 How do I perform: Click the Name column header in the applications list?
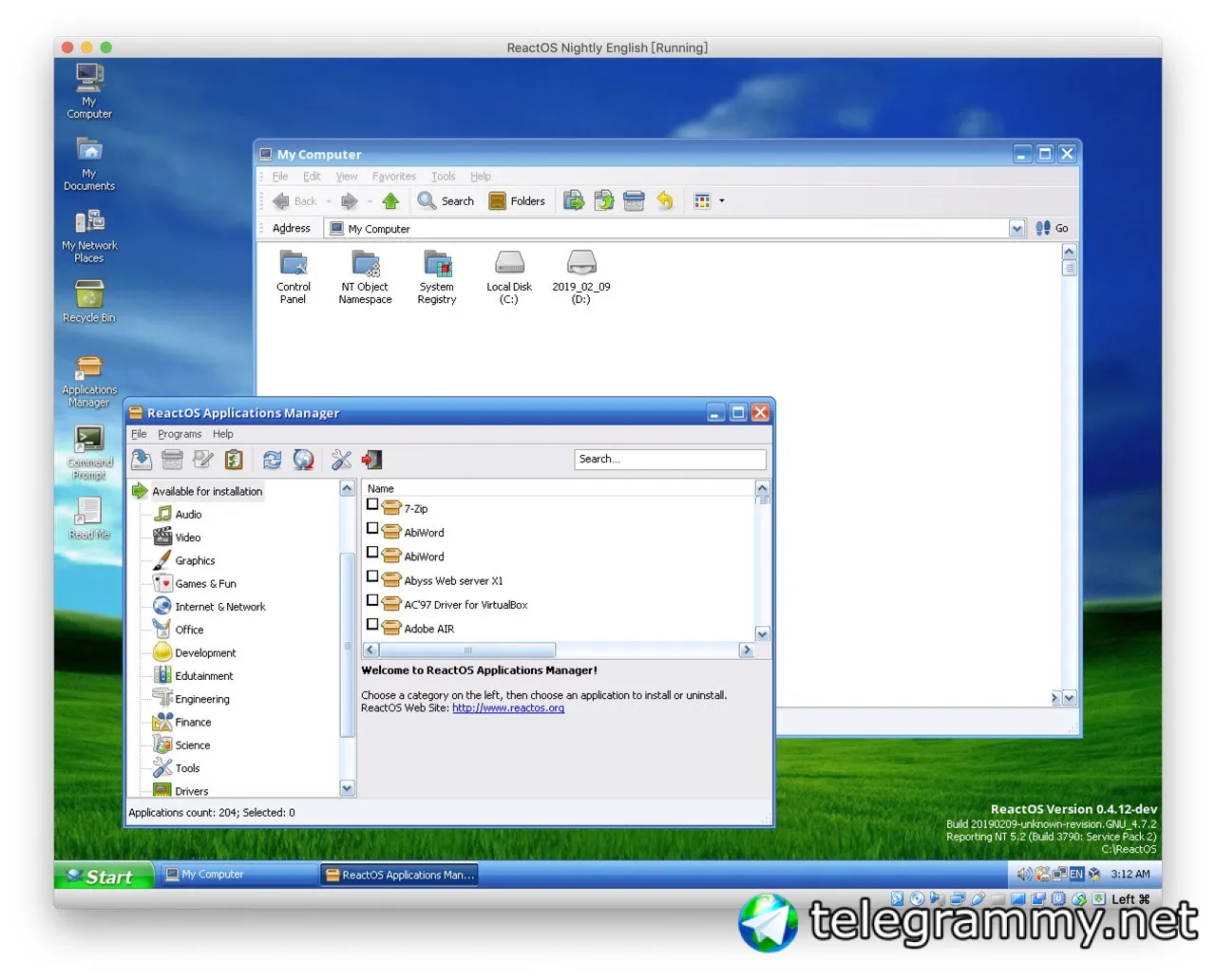(x=560, y=488)
